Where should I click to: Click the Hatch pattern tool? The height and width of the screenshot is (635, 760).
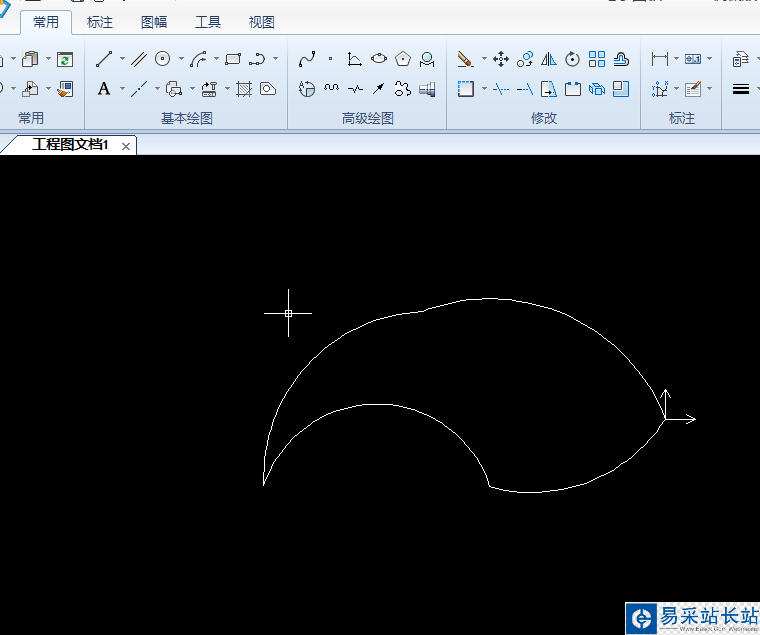pyautogui.click(x=244, y=89)
